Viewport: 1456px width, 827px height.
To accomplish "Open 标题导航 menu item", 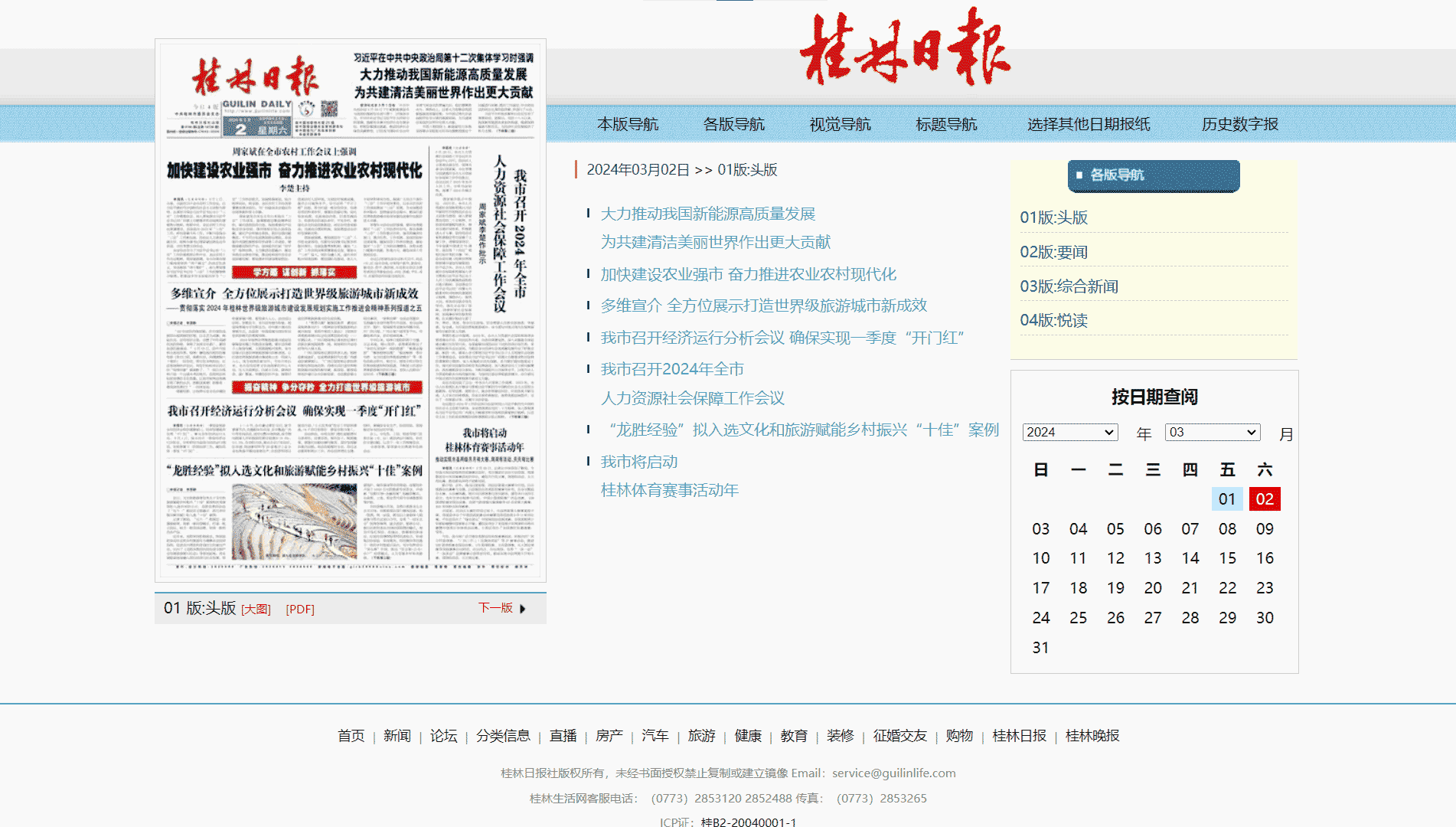I will tap(947, 124).
